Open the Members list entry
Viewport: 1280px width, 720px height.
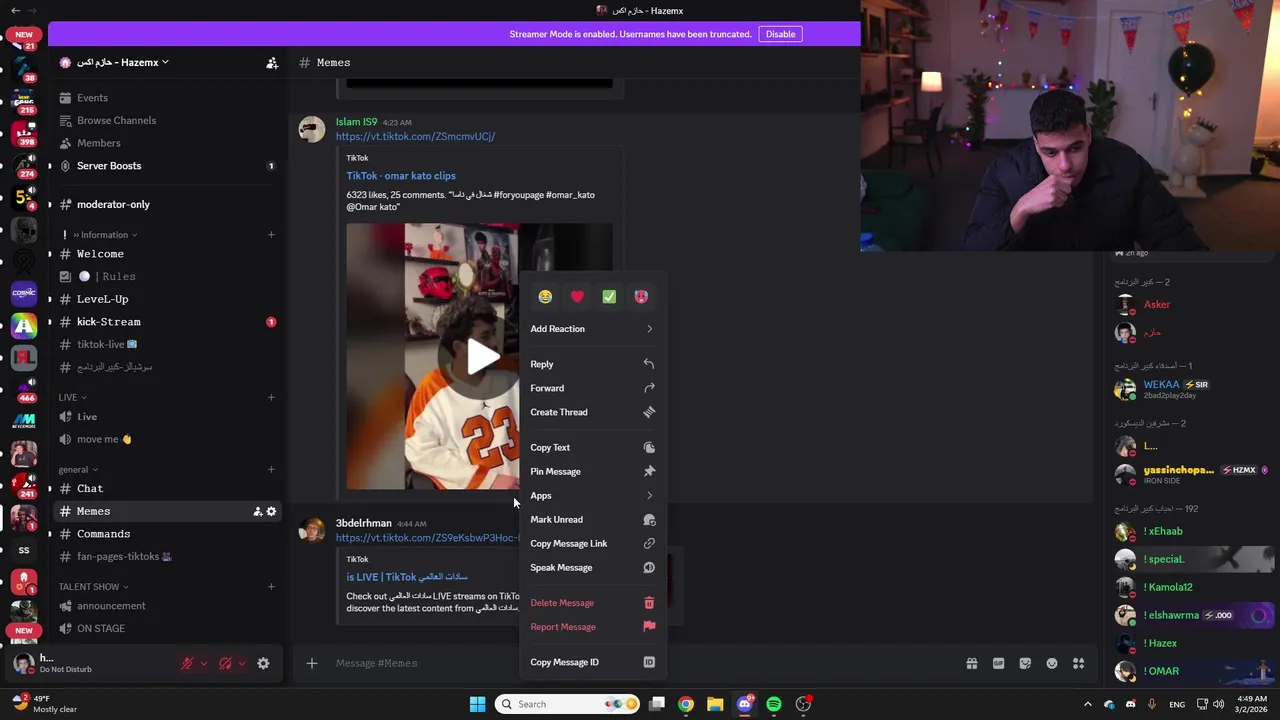[x=168, y=143]
